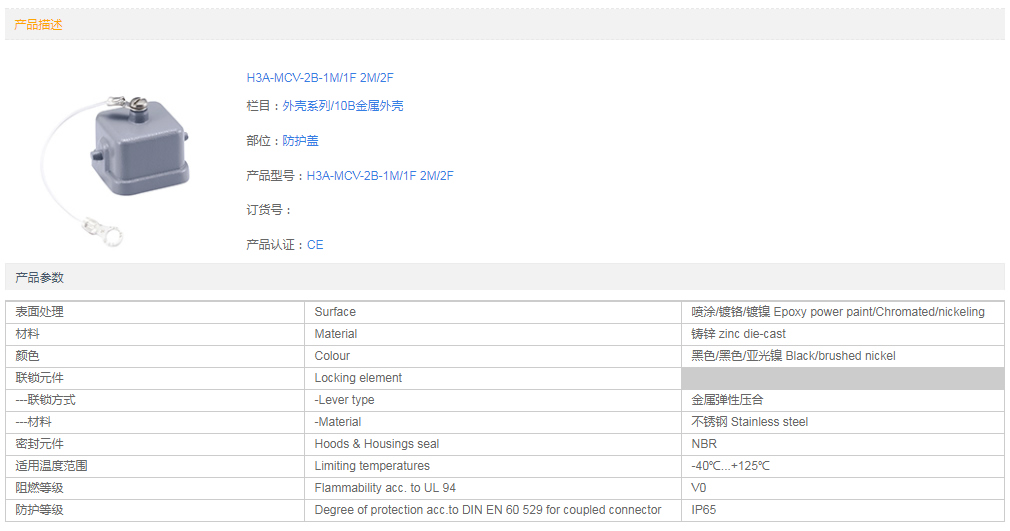Click the Black/brushed nickel colour value

click(x=793, y=356)
